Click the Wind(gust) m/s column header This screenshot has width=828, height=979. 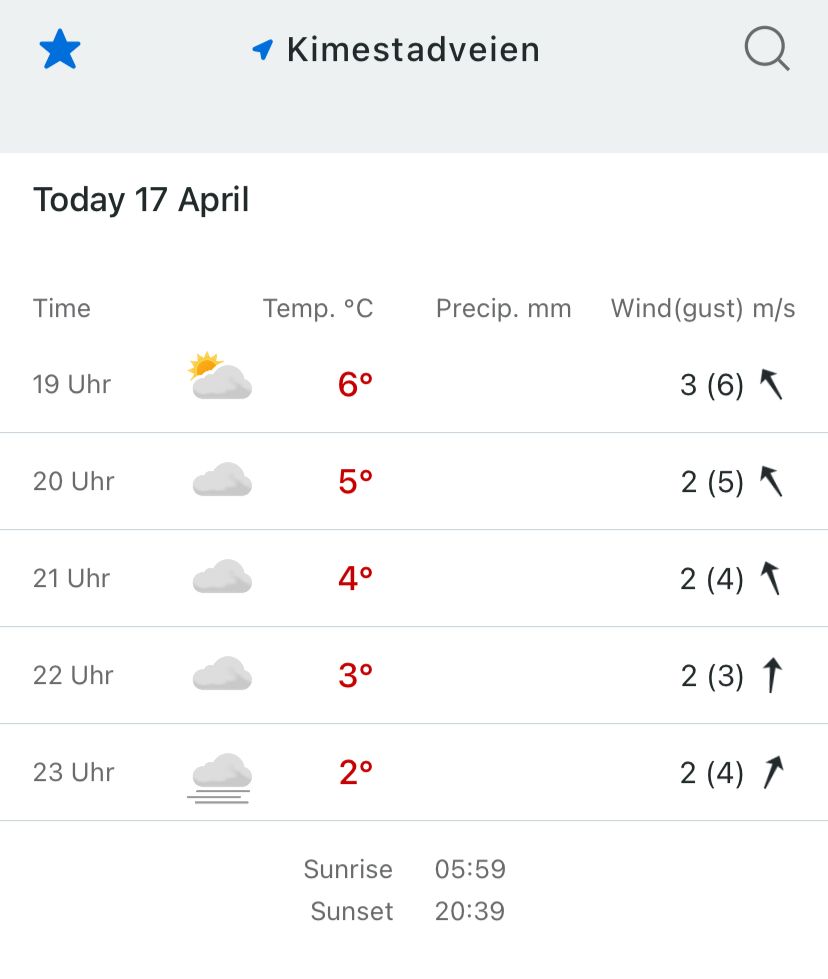click(703, 308)
